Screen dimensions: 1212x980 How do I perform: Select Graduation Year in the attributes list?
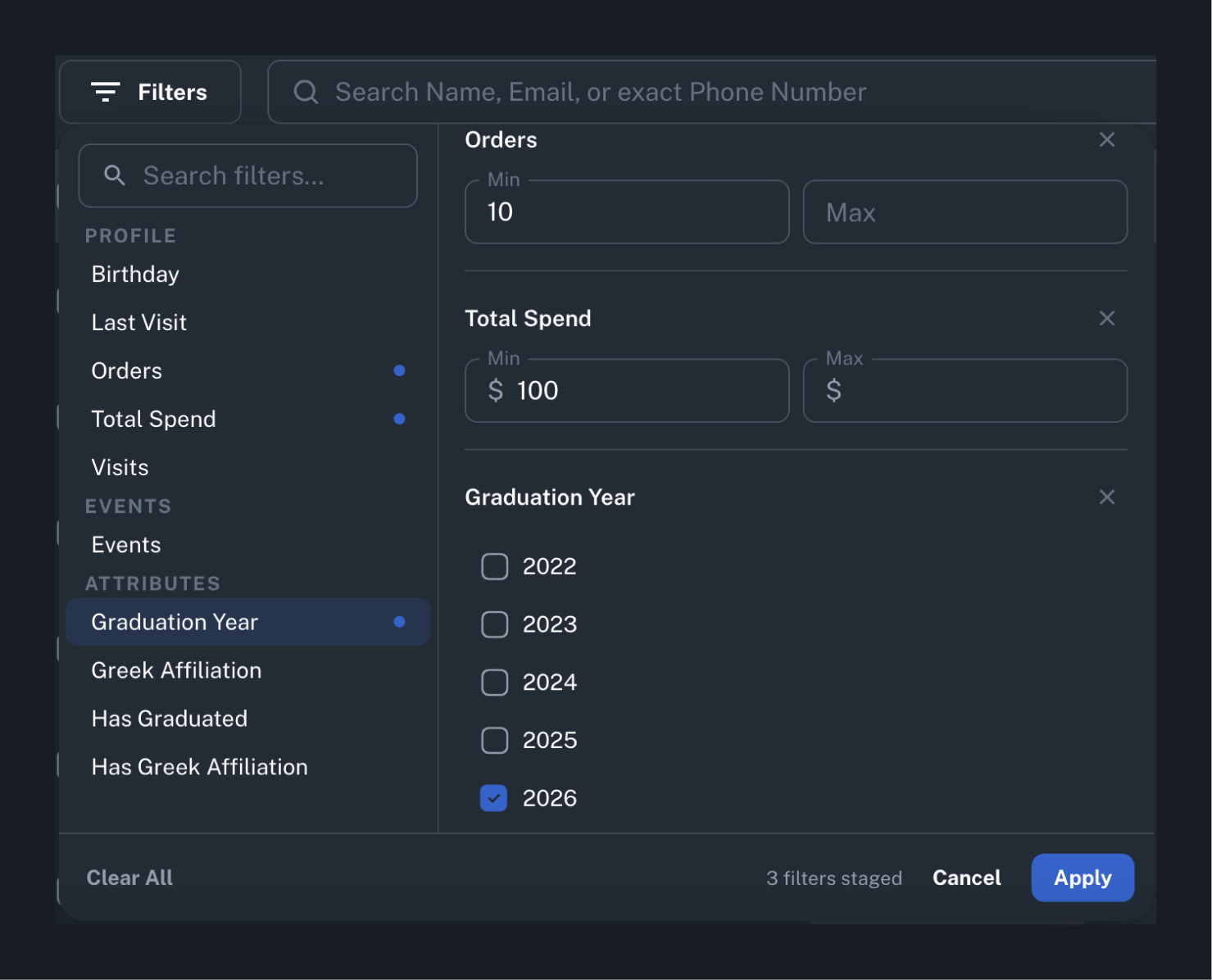coord(247,622)
